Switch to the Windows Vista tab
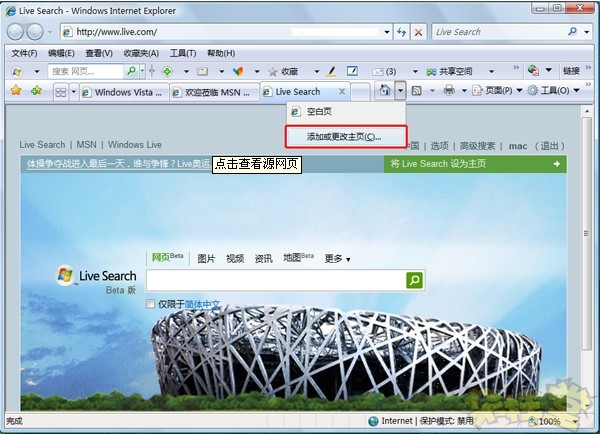This screenshot has width=600, height=434. coord(124,92)
